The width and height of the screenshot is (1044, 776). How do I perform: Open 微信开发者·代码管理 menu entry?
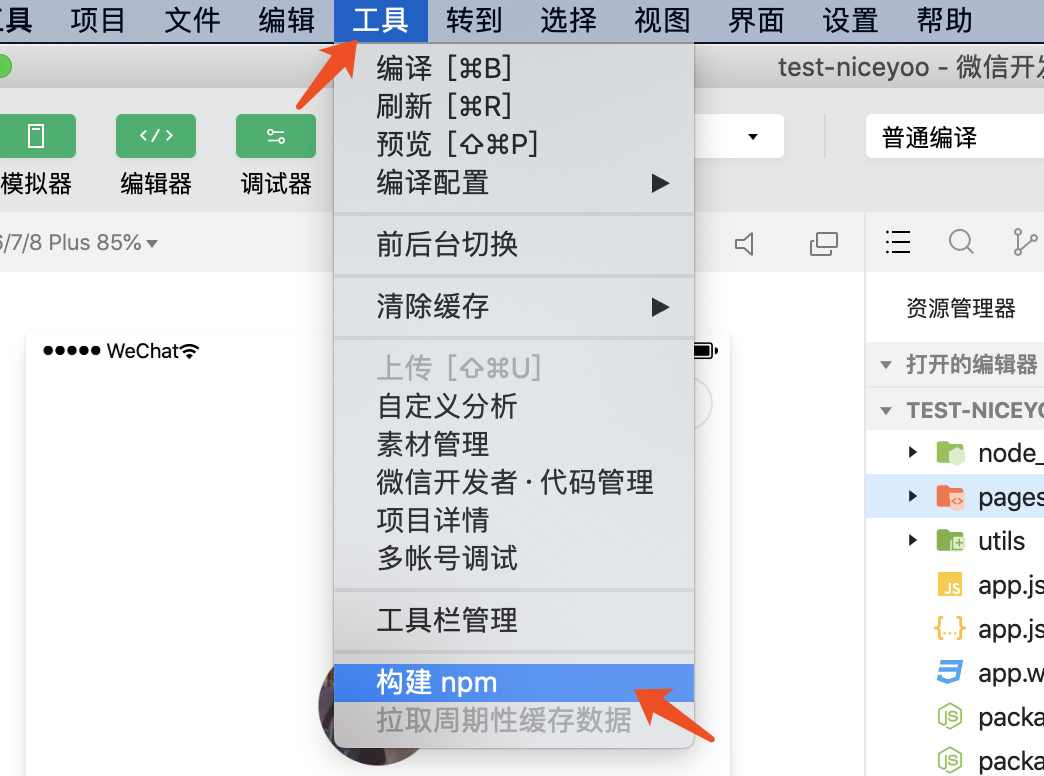514,482
